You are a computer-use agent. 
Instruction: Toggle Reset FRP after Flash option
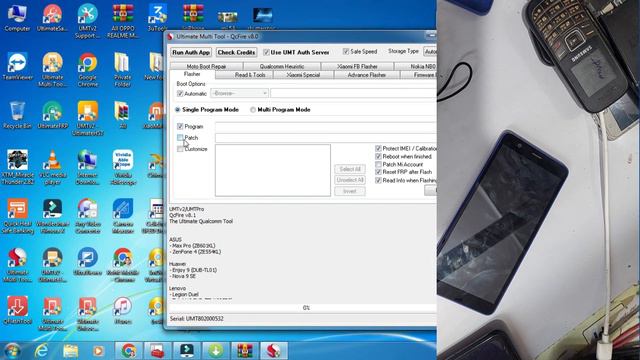click(378, 172)
